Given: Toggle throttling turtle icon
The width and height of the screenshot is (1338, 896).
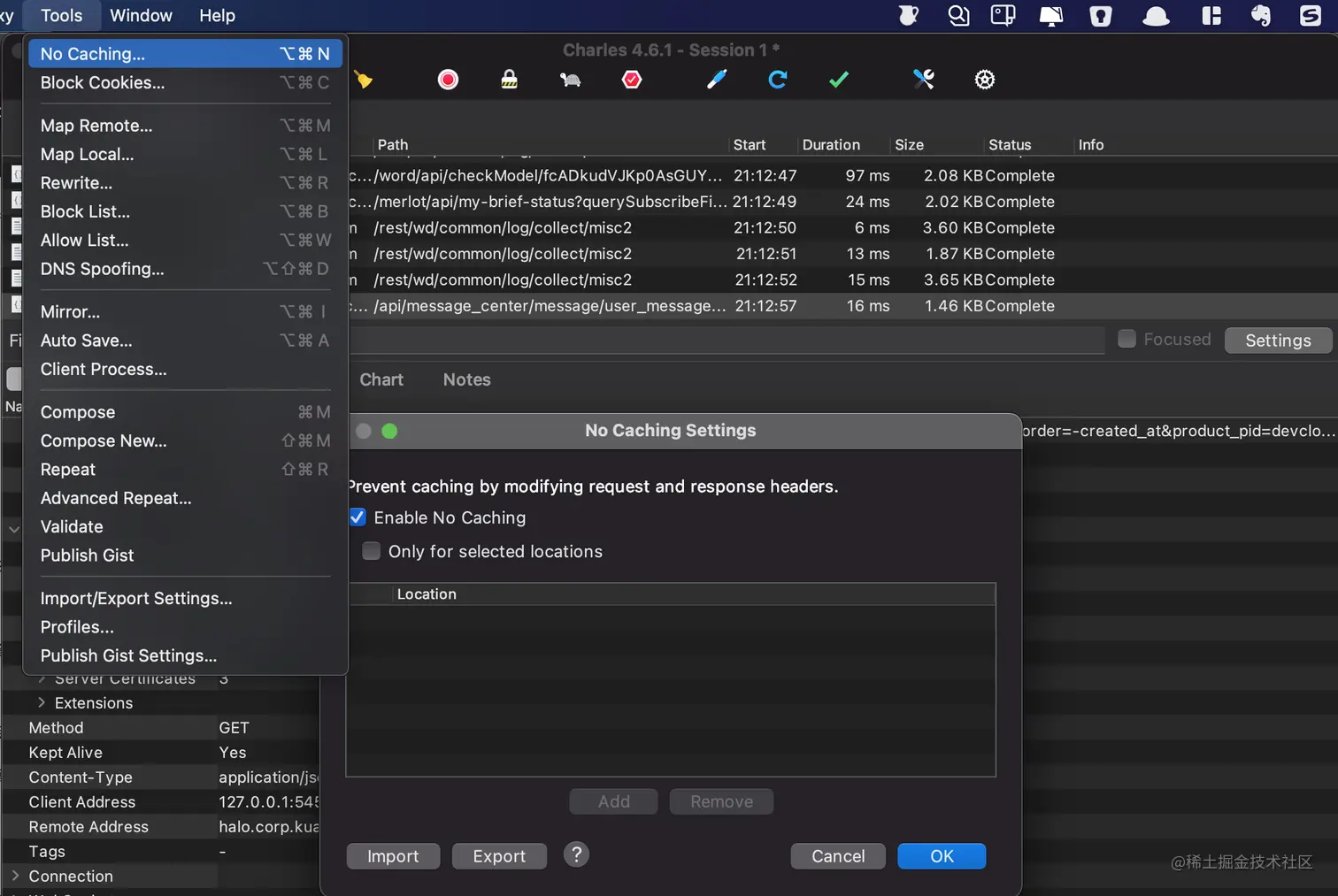Looking at the screenshot, I should (571, 80).
